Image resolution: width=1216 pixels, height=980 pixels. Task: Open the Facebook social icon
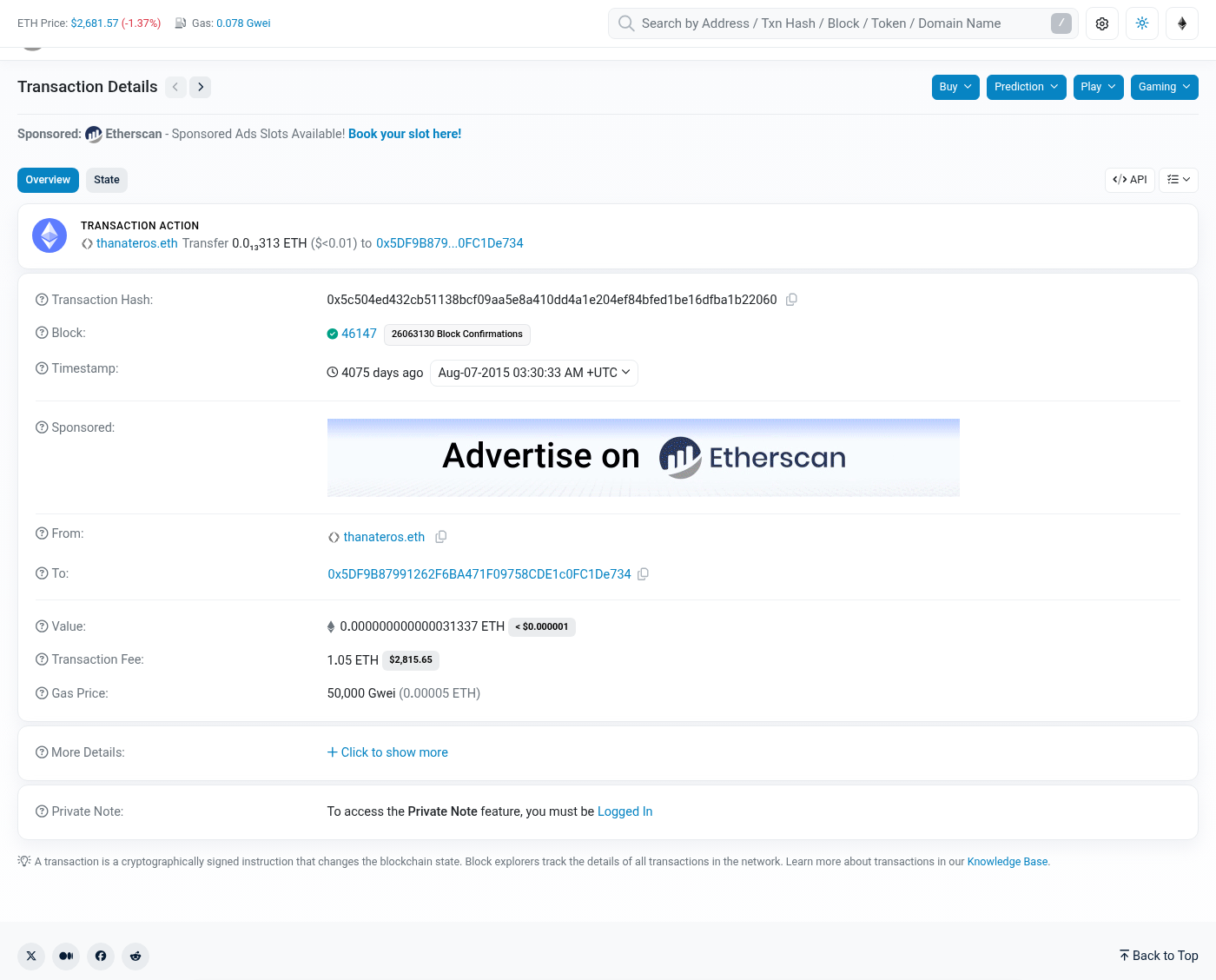[x=101, y=956]
